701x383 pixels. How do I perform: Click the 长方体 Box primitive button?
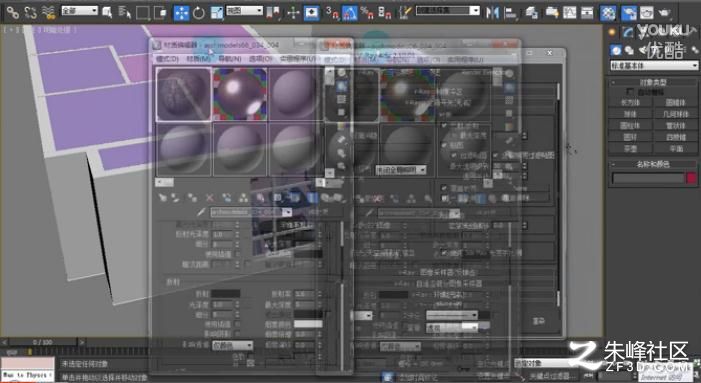click(630, 102)
